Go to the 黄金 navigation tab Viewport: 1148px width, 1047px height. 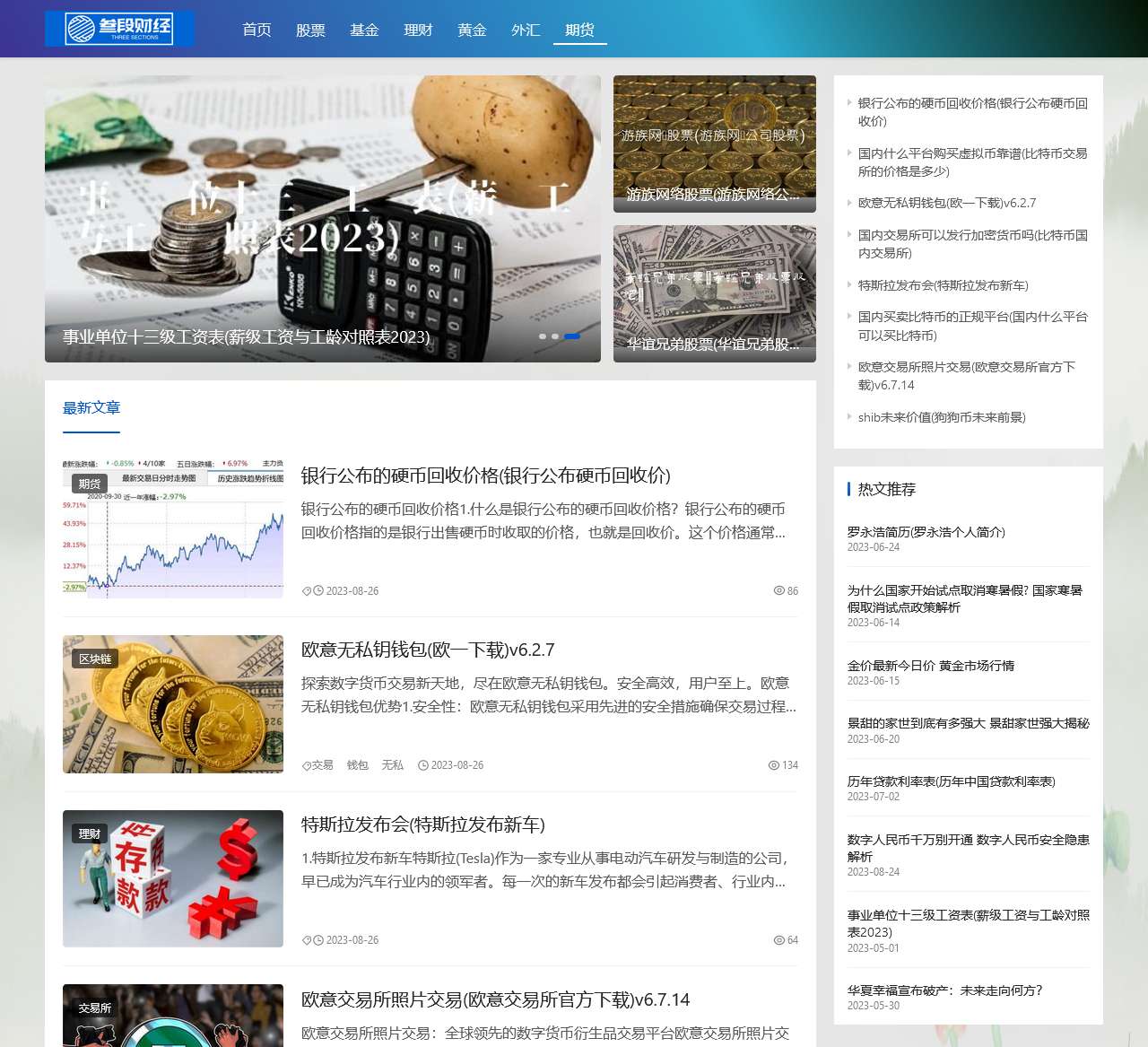pos(472,31)
